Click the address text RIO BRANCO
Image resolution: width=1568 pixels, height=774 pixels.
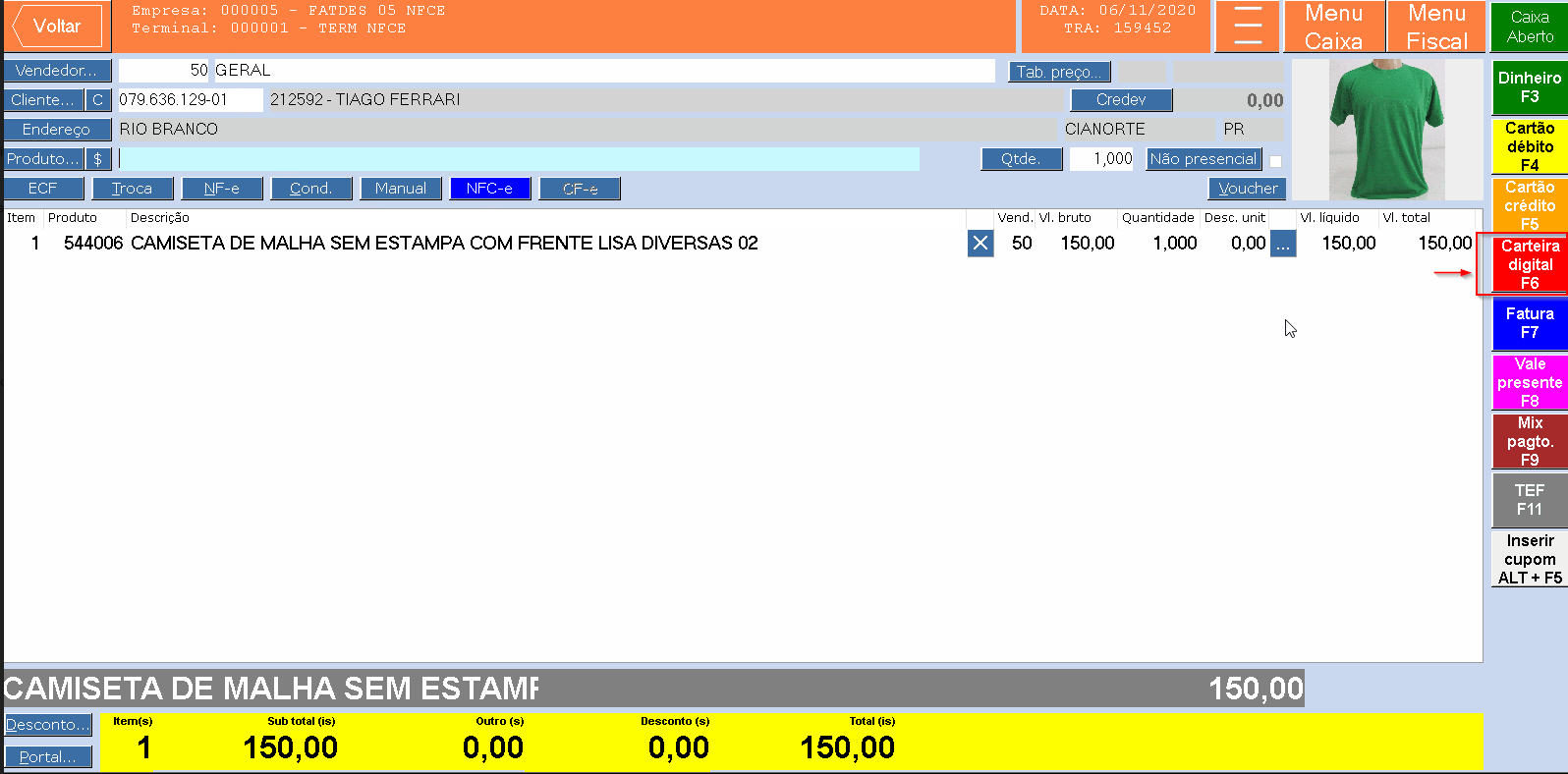coord(169,130)
